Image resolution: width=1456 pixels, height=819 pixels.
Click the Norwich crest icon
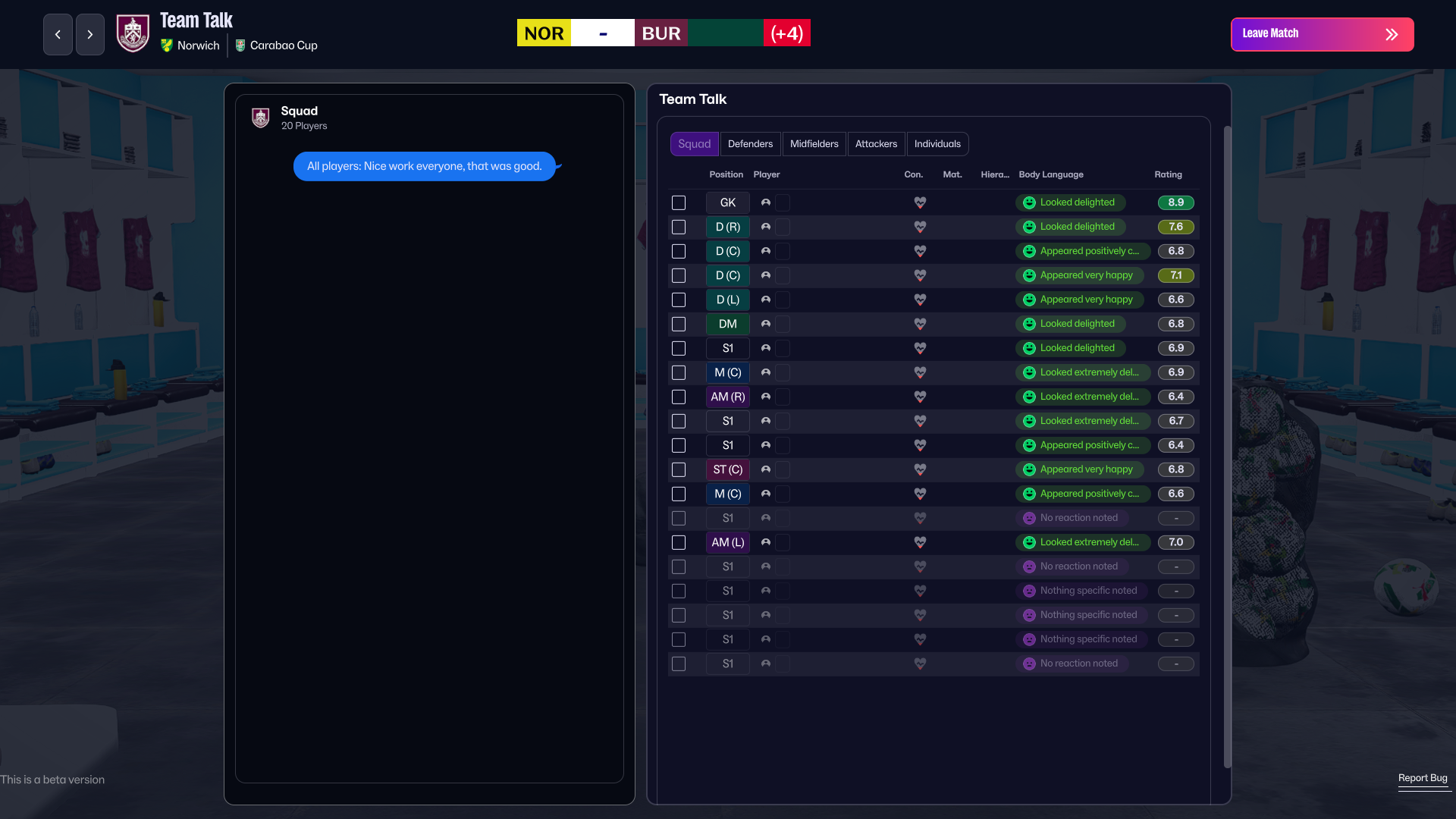[167, 45]
